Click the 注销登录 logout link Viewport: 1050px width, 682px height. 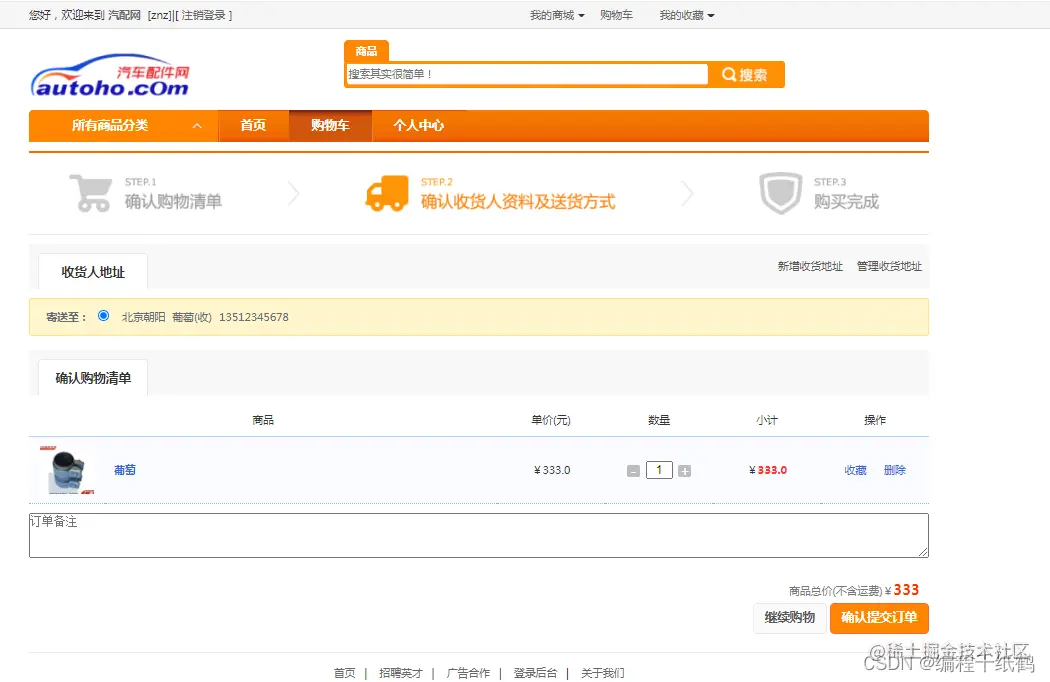point(204,15)
